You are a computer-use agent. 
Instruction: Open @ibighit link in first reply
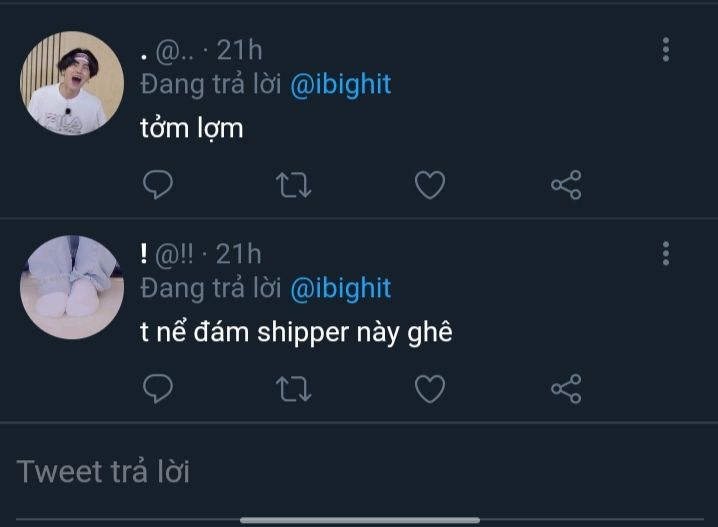pos(341,85)
